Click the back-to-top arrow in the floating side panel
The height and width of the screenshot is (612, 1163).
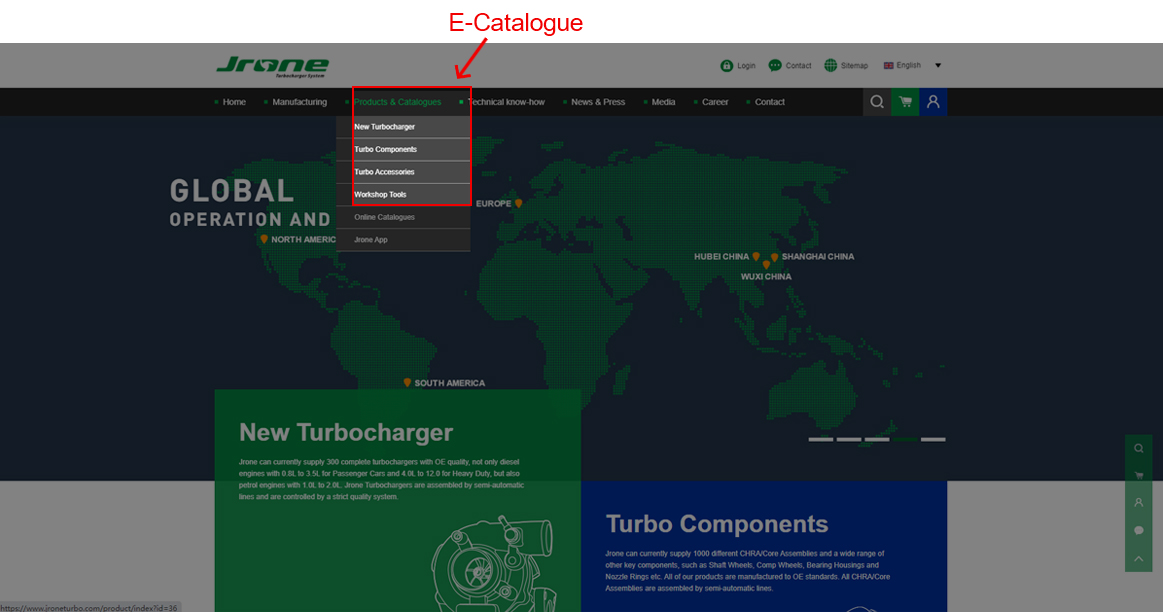click(1139, 559)
